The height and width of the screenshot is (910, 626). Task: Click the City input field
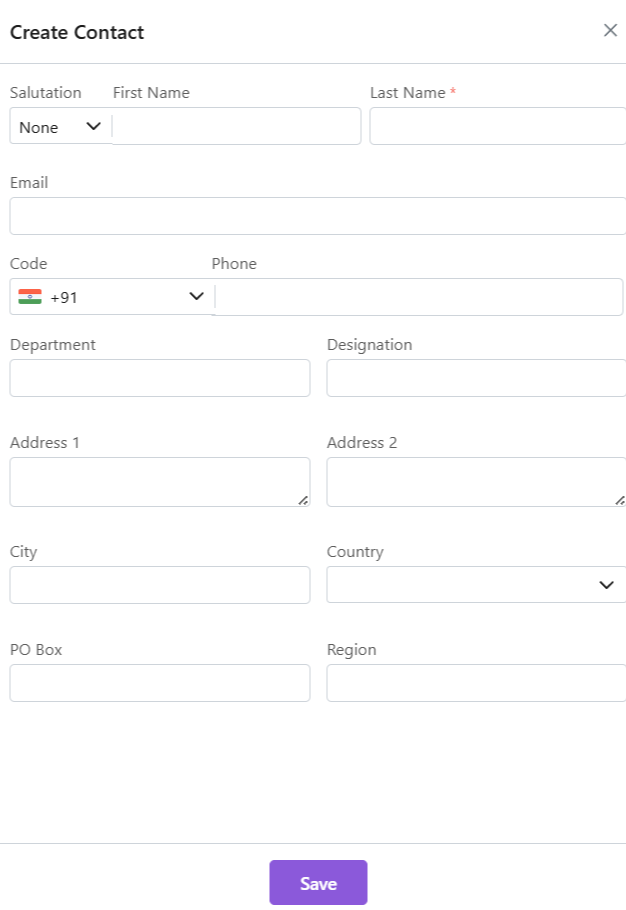[160, 585]
